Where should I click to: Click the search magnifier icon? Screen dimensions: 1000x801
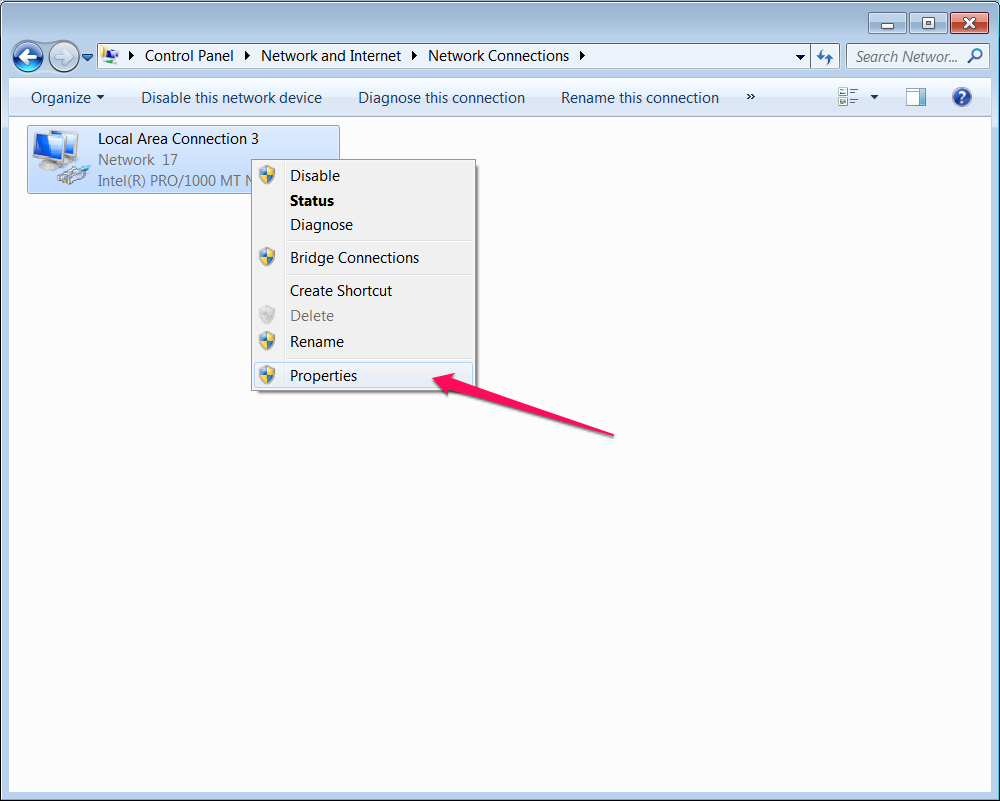[x=975, y=56]
